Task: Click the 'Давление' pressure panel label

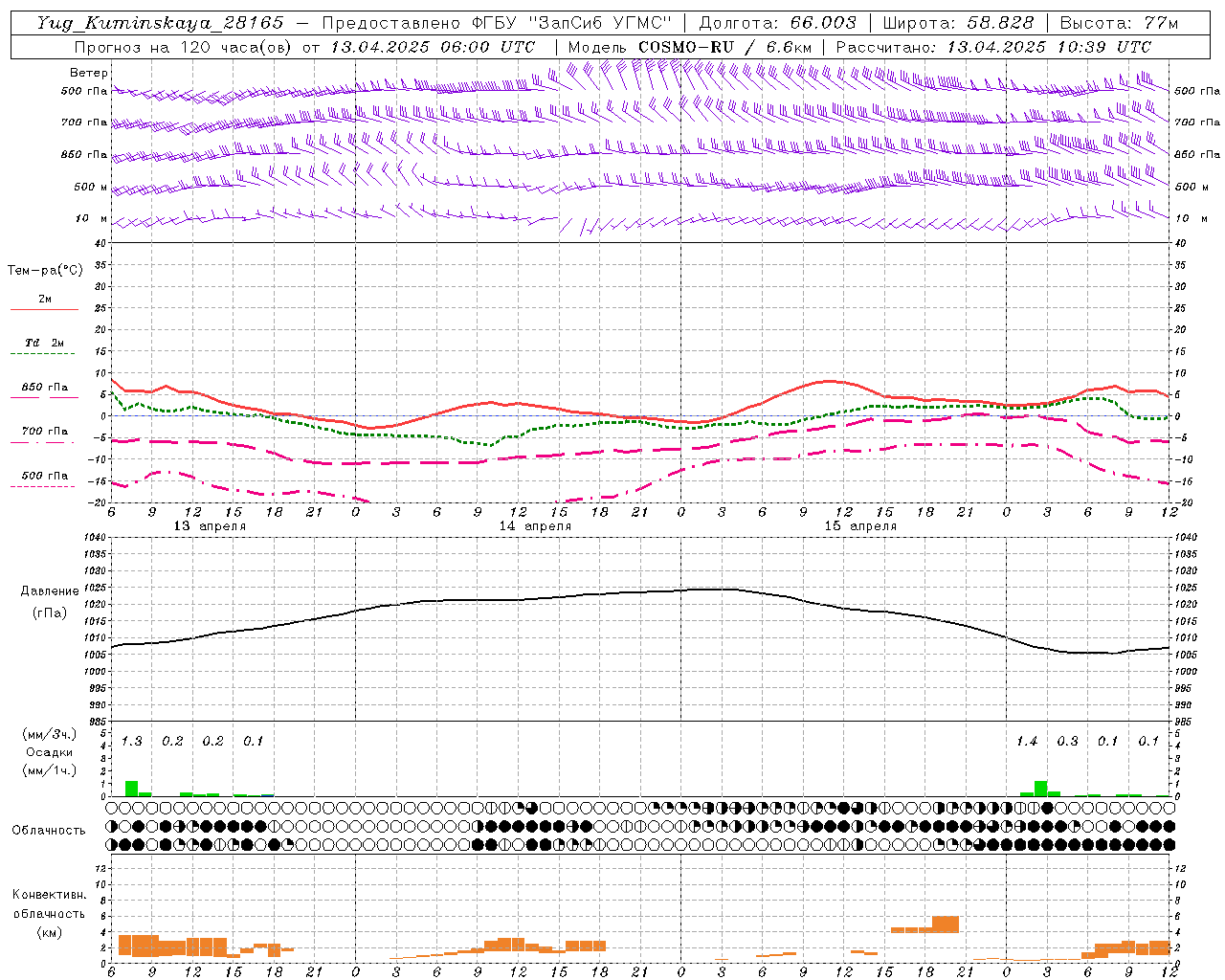Action: [x=50, y=591]
